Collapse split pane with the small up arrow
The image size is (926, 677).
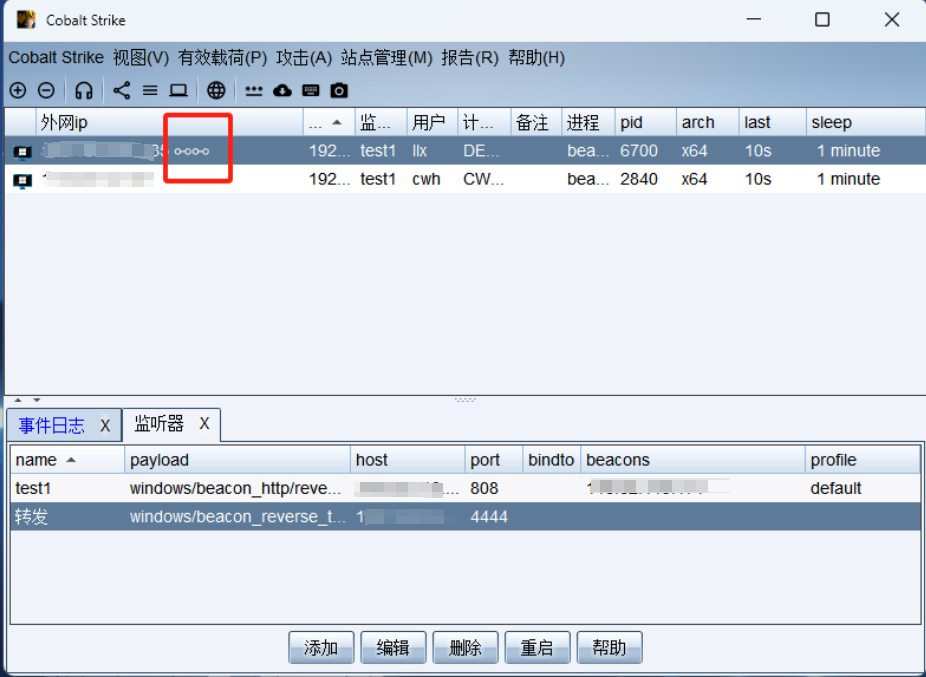(x=18, y=400)
